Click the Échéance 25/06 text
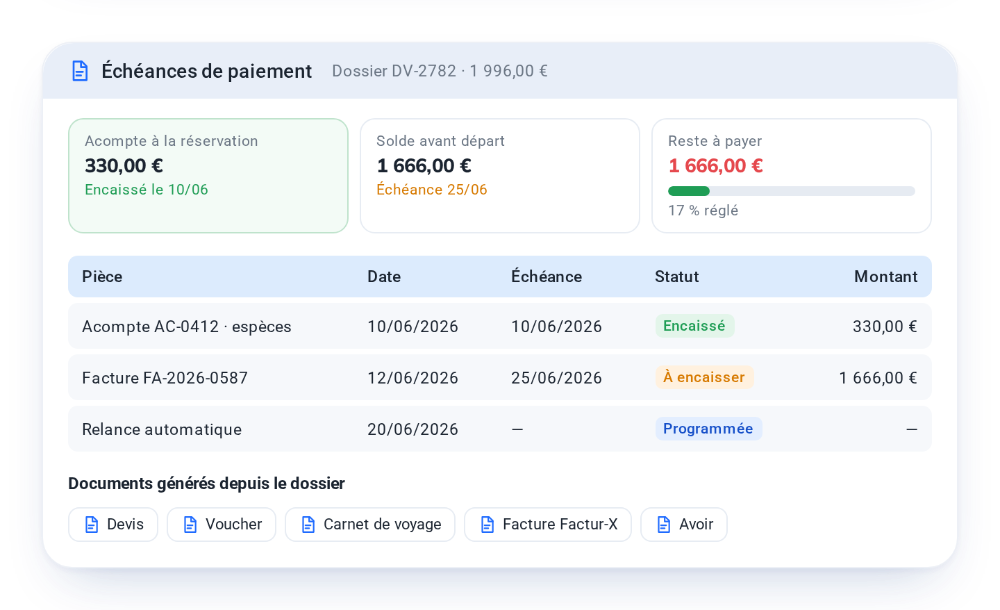Viewport: 1000px width, 610px height. pos(432,190)
